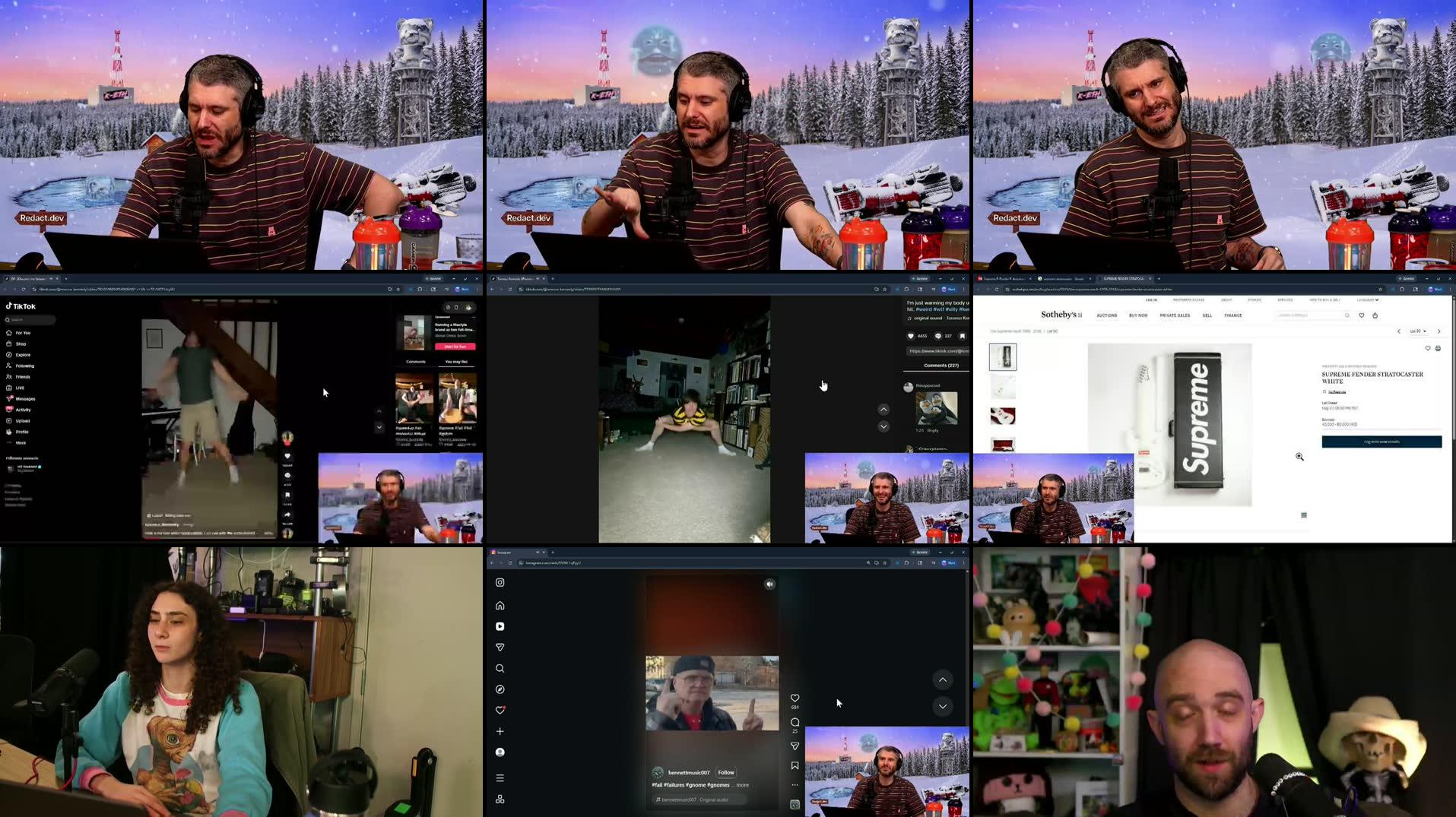Open Instagram Search
1456x817 pixels.
pos(500,669)
